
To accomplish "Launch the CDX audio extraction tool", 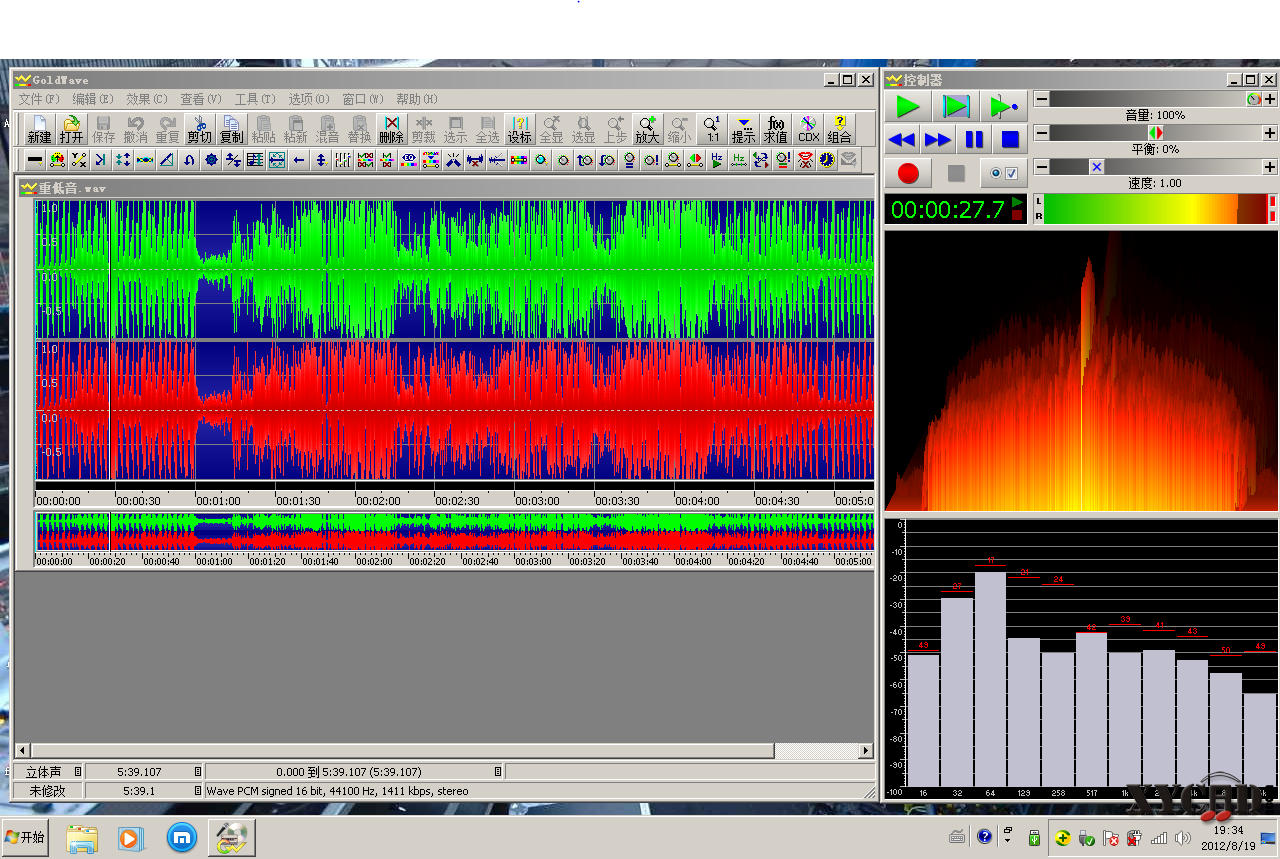I will point(808,130).
